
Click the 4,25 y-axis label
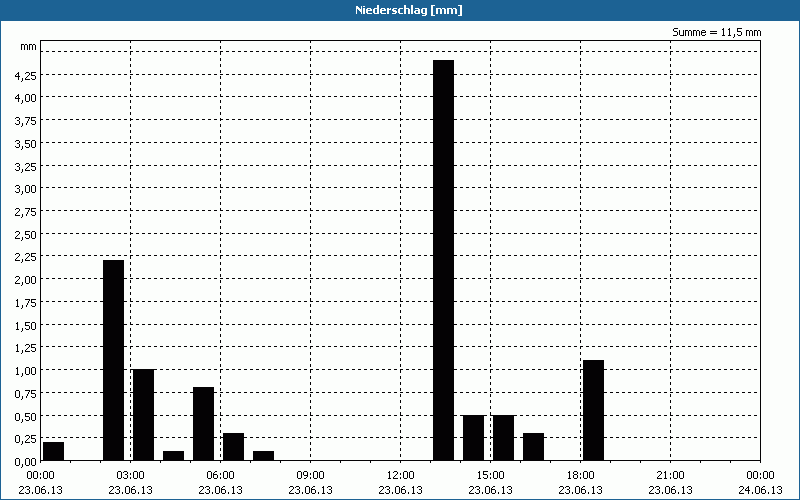[x=26, y=76]
